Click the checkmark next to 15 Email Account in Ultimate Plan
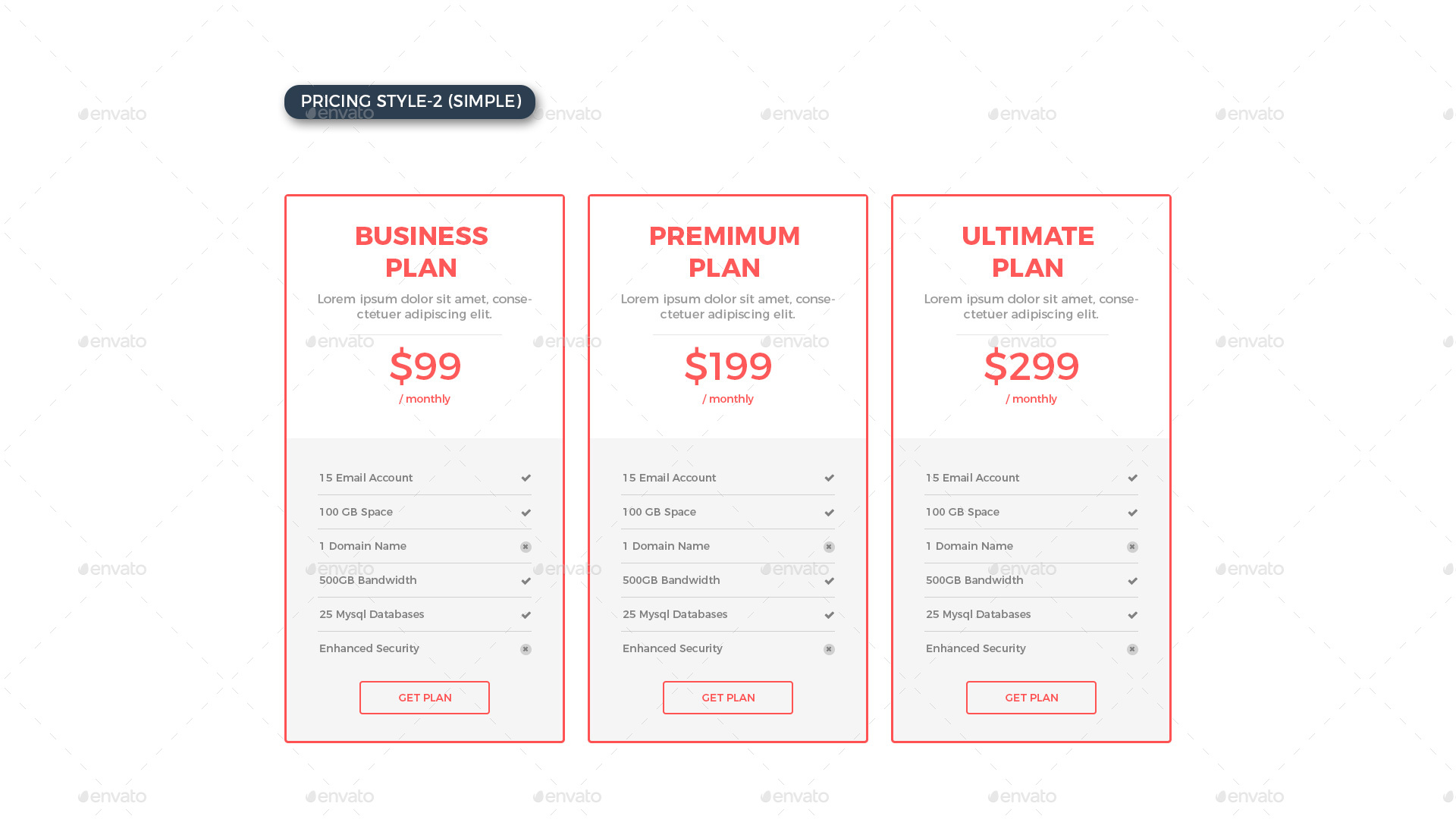The height and width of the screenshot is (819, 1456). tap(1132, 478)
